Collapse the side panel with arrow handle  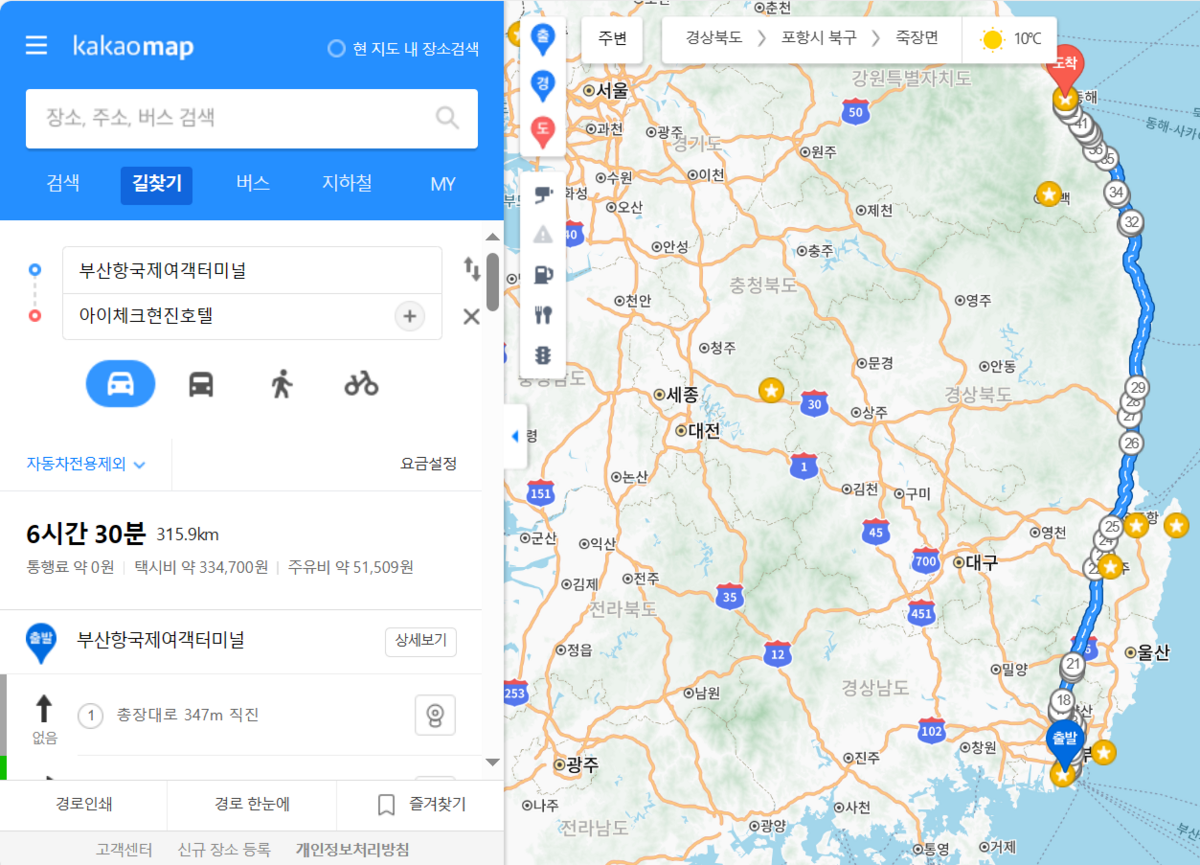click(515, 436)
